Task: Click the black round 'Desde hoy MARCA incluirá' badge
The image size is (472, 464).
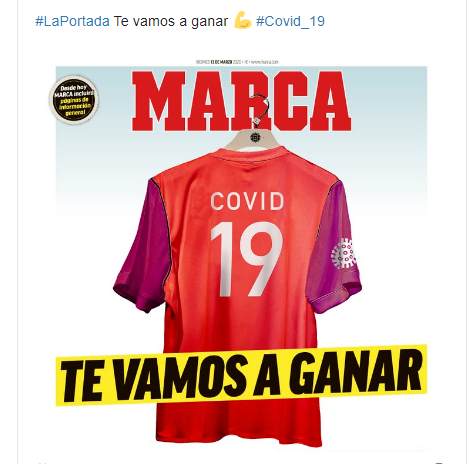Action: (74, 100)
